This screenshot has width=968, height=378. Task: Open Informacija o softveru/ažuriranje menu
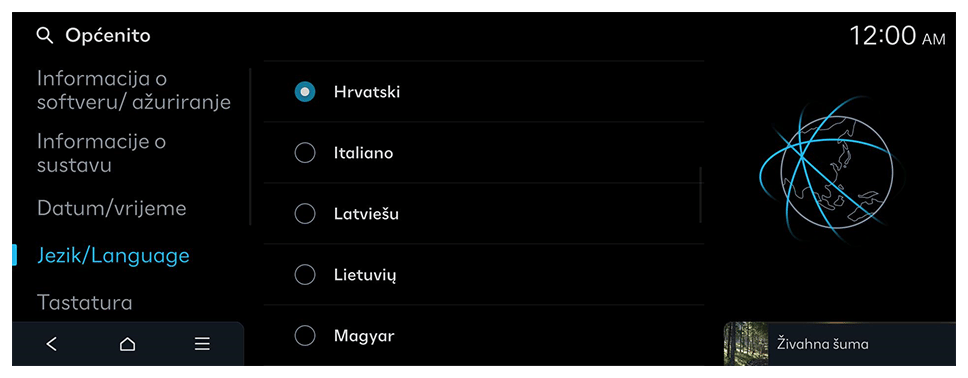pos(133,90)
